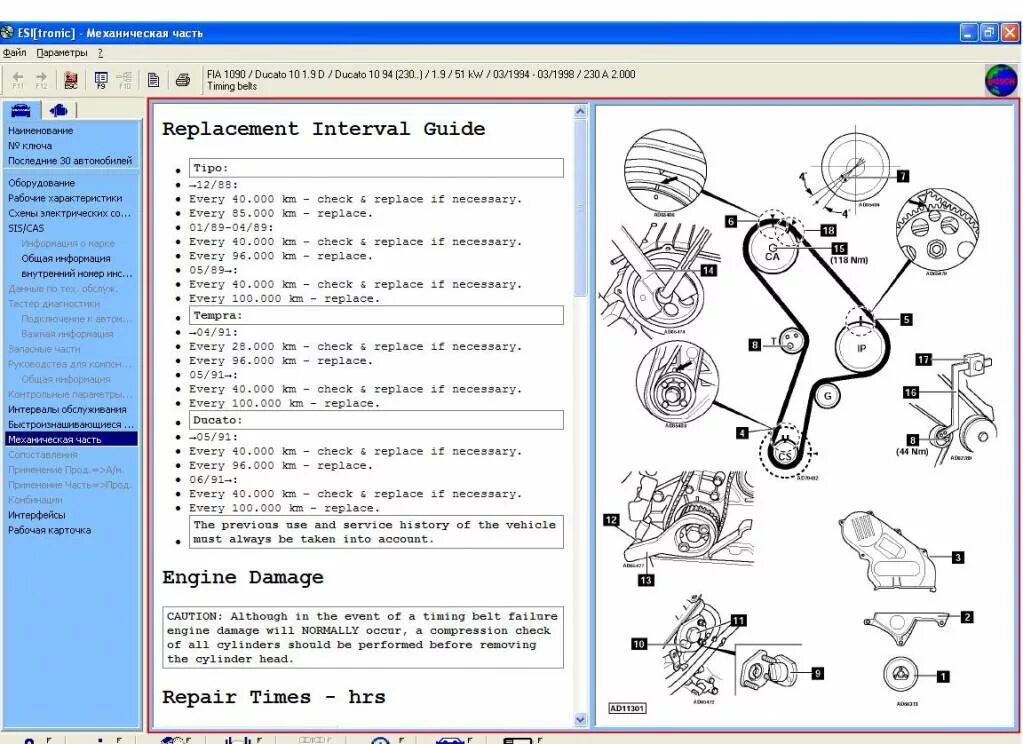Select Подключение к автом… sub-item
Screen dimensions: 1023x744
pyautogui.click(x=76, y=318)
